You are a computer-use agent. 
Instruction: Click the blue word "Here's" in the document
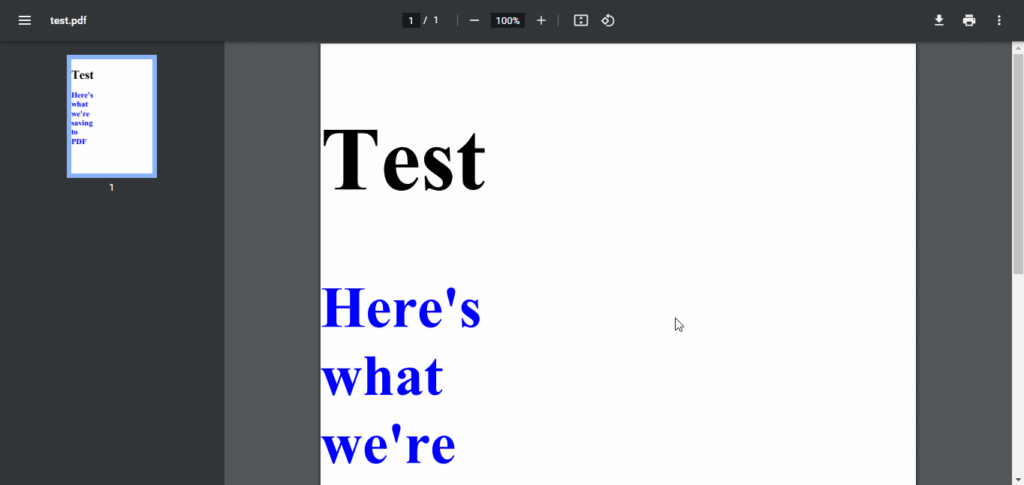click(x=401, y=309)
